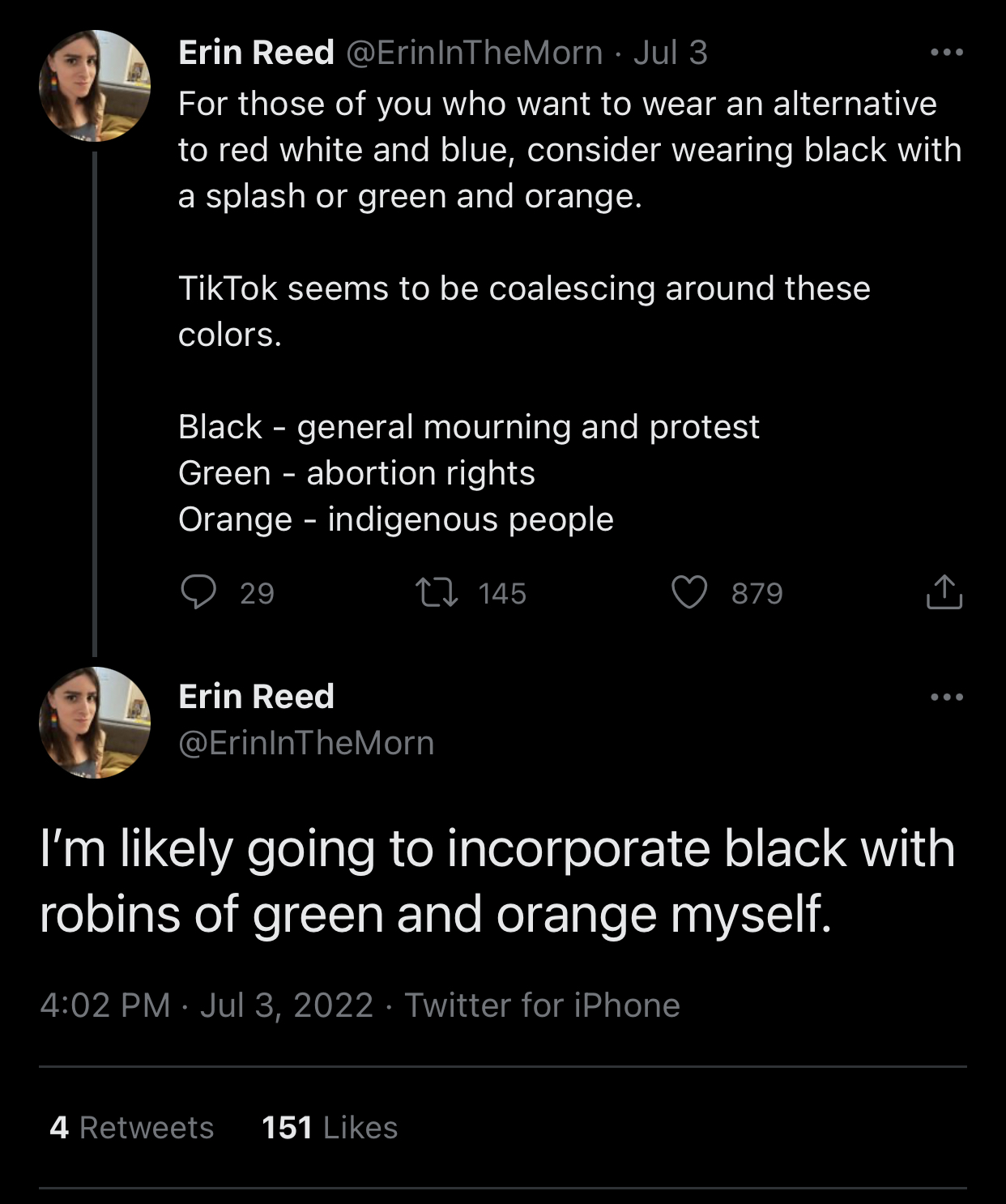The width and height of the screenshot is (1006, 1204).
Task: Click the Jul 3 date on the first tweet
Action: point(670,53)
